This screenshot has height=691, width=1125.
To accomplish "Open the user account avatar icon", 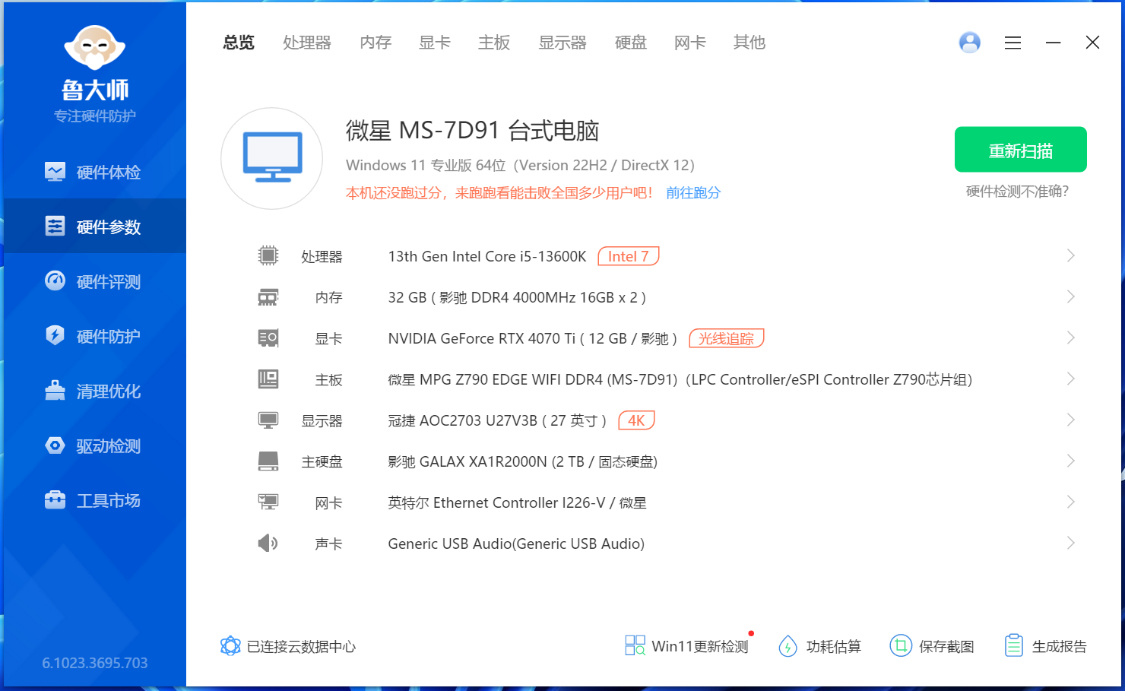I will pyautogui.click(x=969, y=42).
